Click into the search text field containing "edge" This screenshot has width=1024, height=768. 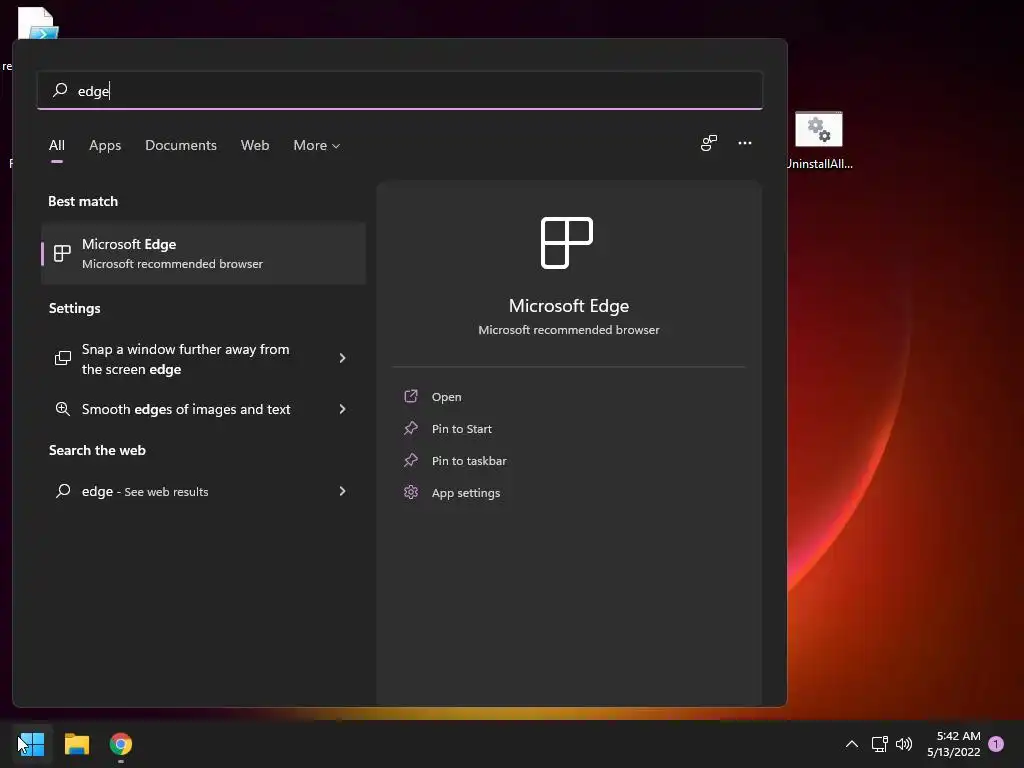pyautogui.click(x=400, y=90)
